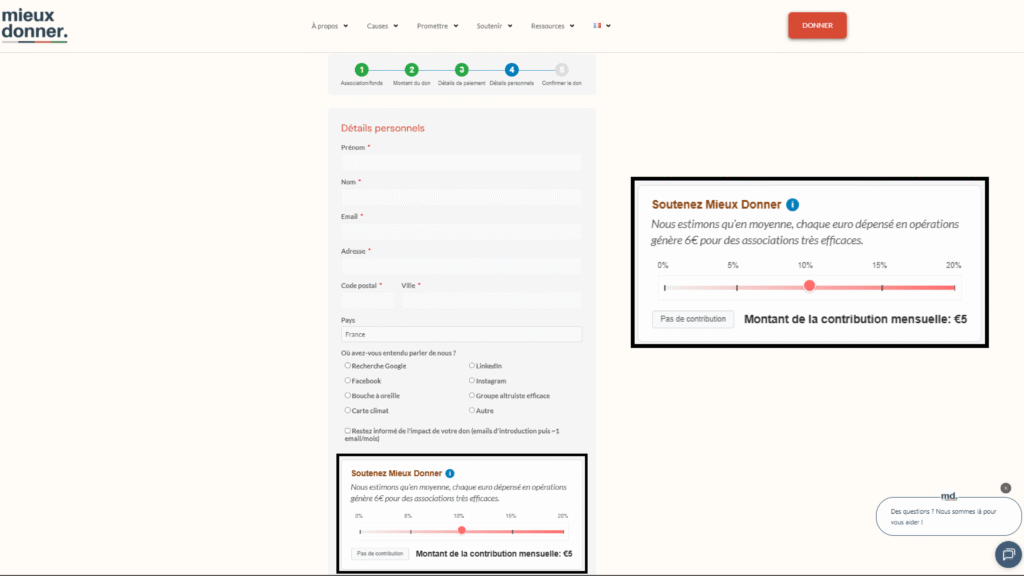Check the Restez informé newsletter checkbox
This screenshot has width=1024, height=576.
coord(347,431)
